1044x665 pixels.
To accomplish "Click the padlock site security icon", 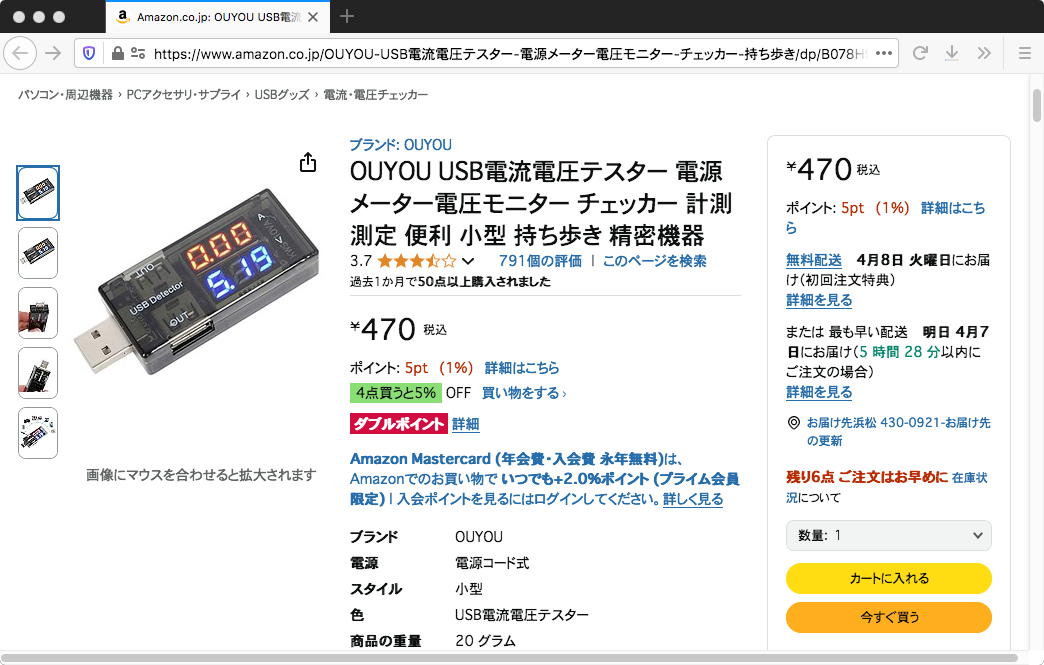I will [x=118, y=53].
